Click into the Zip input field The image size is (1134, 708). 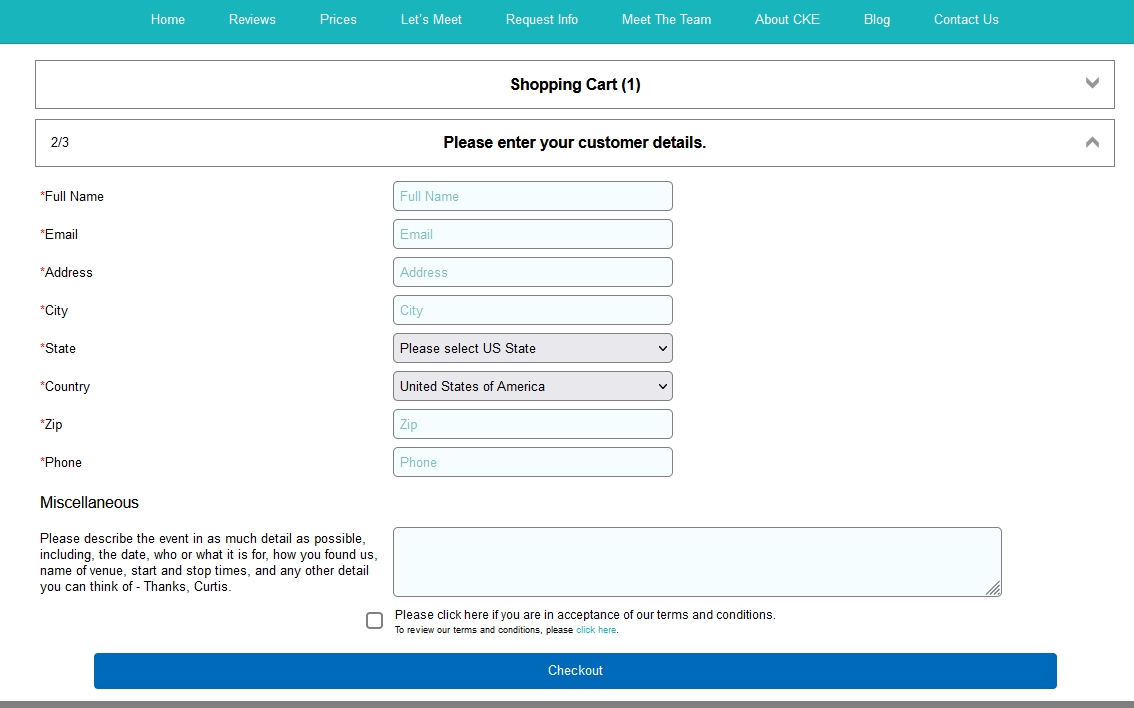(x=532, y=424)
